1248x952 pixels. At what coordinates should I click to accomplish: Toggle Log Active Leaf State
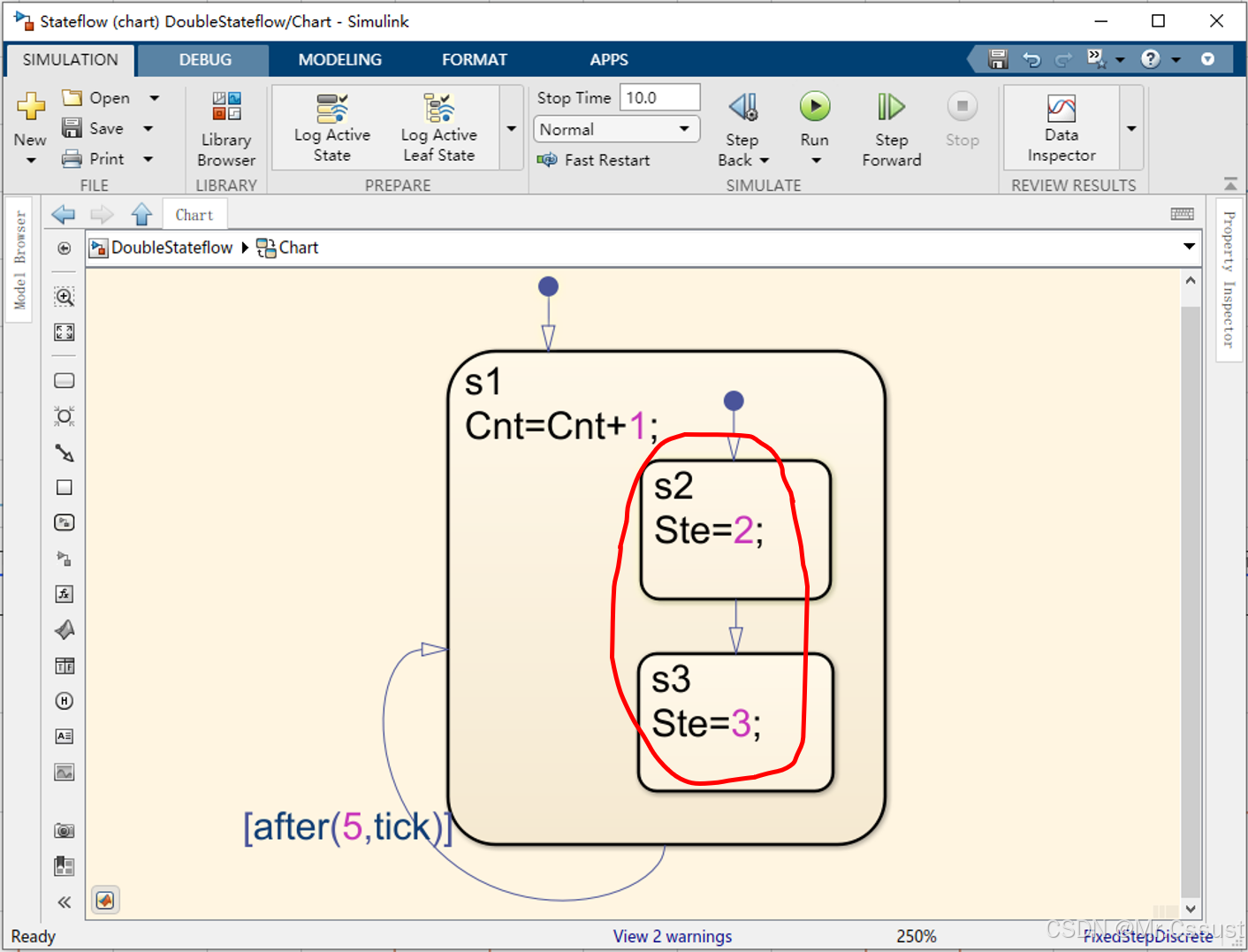(x=438, y=128)
